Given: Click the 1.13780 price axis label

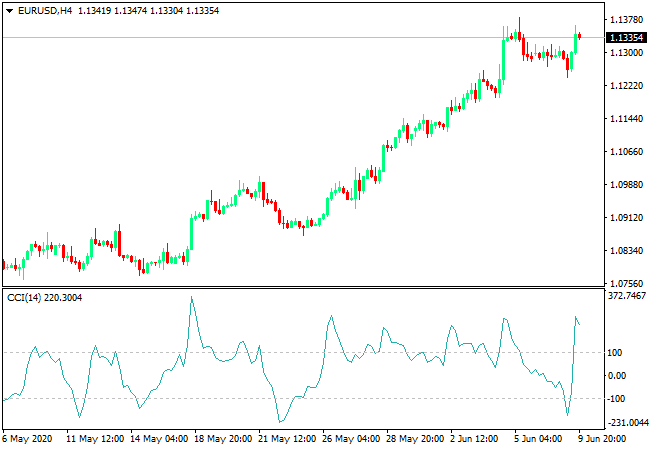Looking at the screenshot, I should 624,20.
